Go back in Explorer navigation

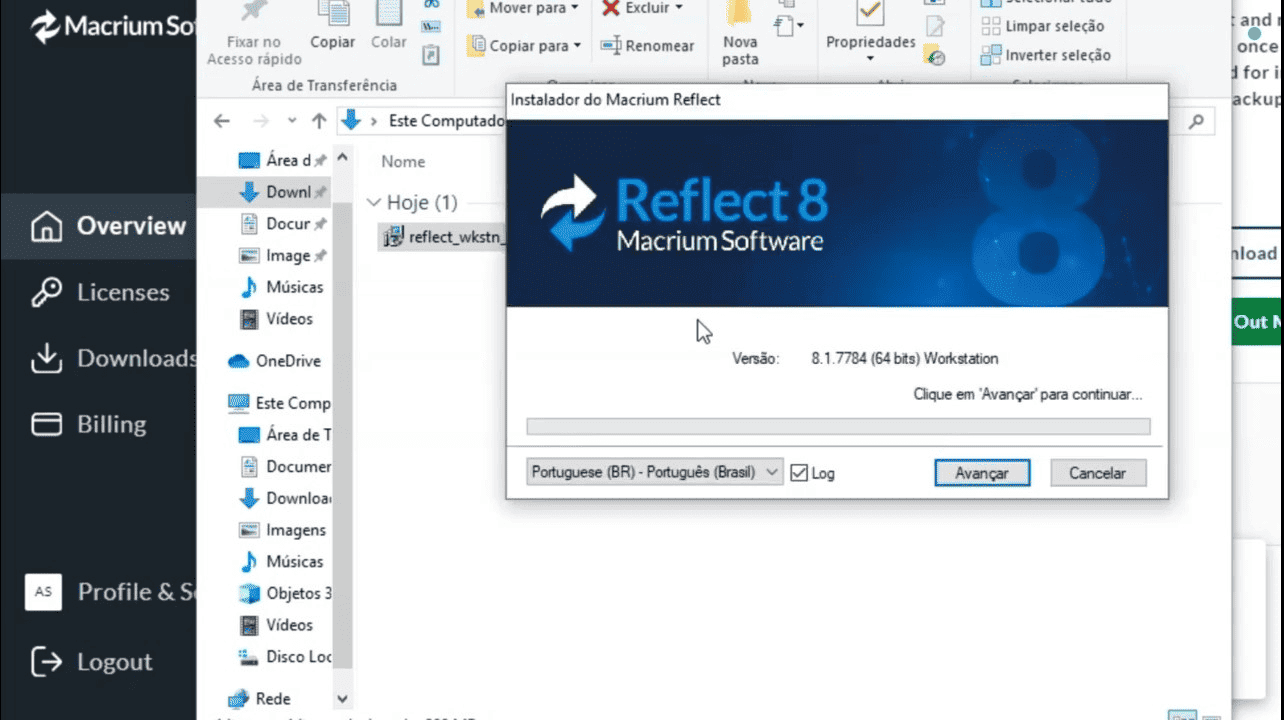pos(222,121)
